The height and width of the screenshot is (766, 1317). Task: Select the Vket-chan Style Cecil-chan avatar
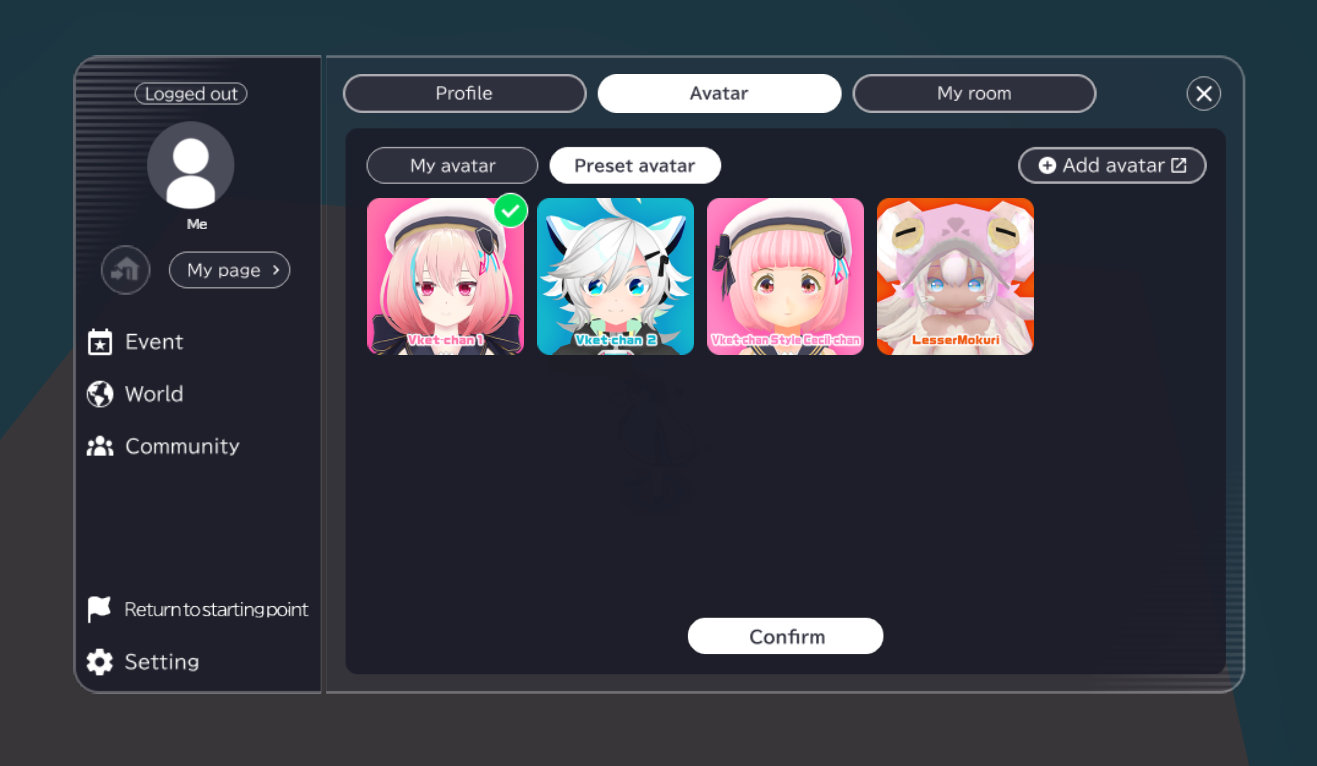pyautogui.click(x=785, y=276)
